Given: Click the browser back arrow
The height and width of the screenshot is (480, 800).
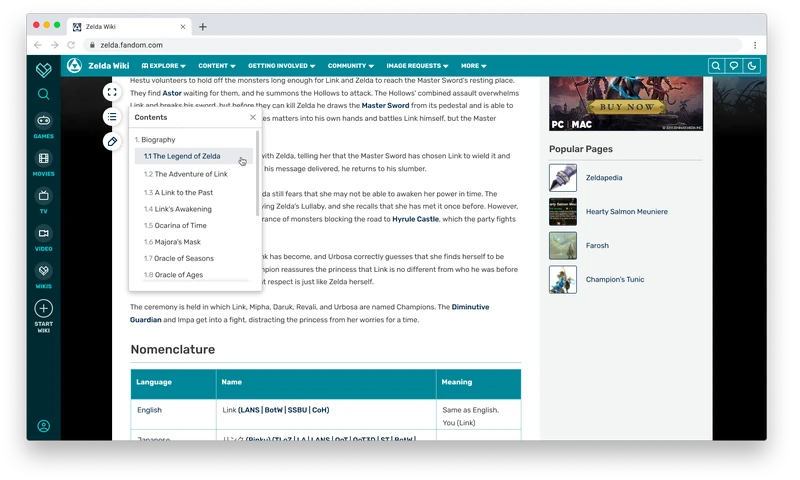Looking at the screenshot, I should pos(38,45).
